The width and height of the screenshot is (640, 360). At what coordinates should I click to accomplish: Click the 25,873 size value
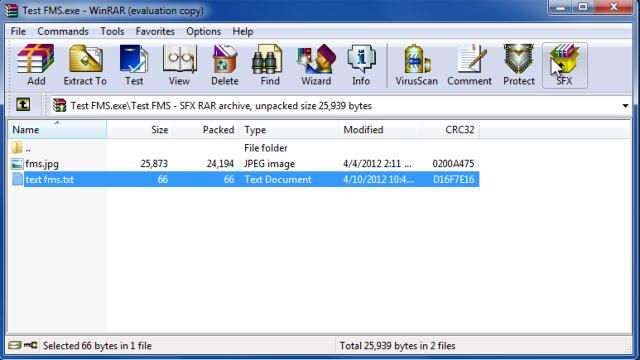[x=154, y=164]
